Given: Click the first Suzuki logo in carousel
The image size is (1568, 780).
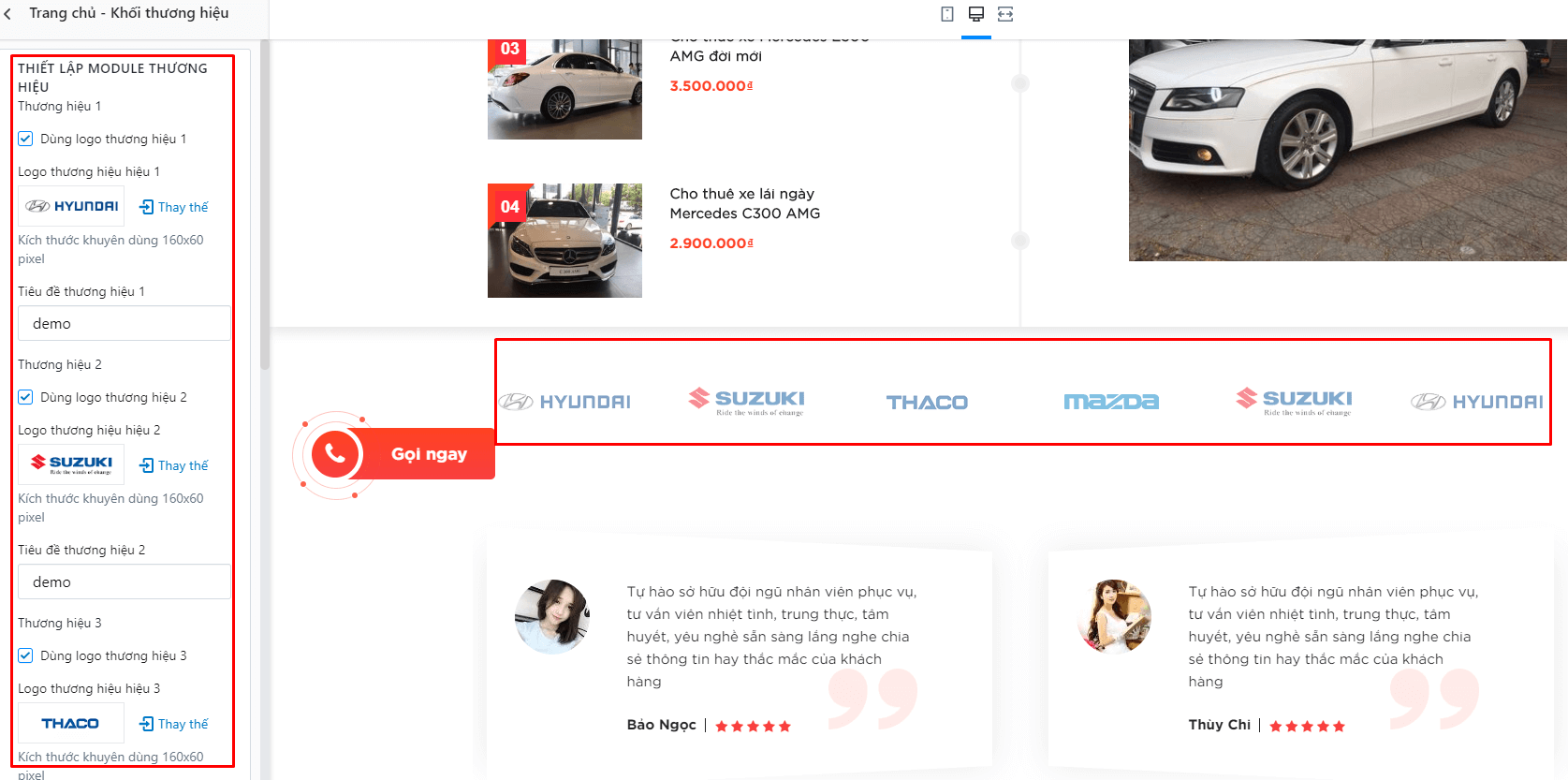Looking at the screenshot, I should pos(747,401).
